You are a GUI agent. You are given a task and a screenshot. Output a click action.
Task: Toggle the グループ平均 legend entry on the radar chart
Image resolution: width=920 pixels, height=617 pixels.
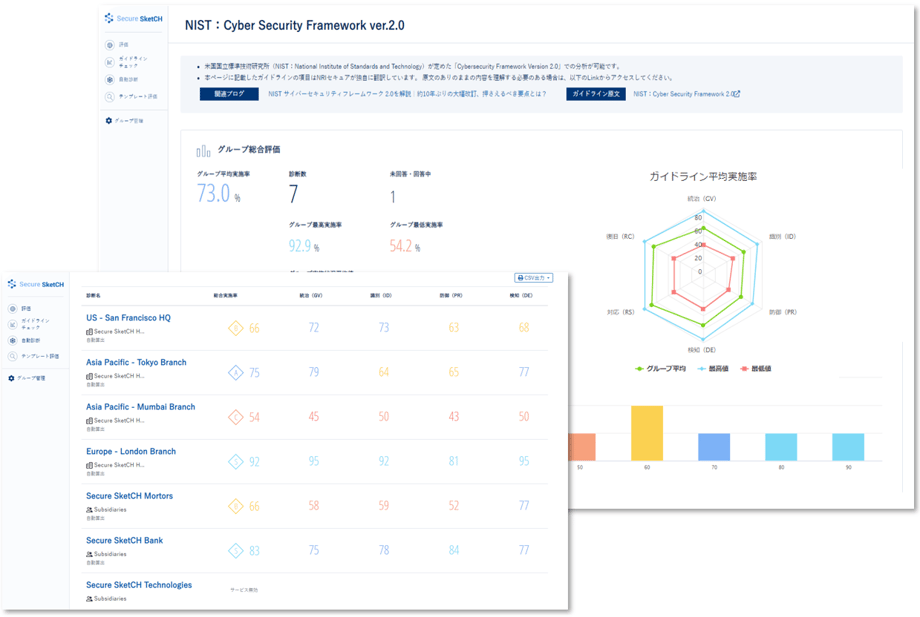[660, 369]
